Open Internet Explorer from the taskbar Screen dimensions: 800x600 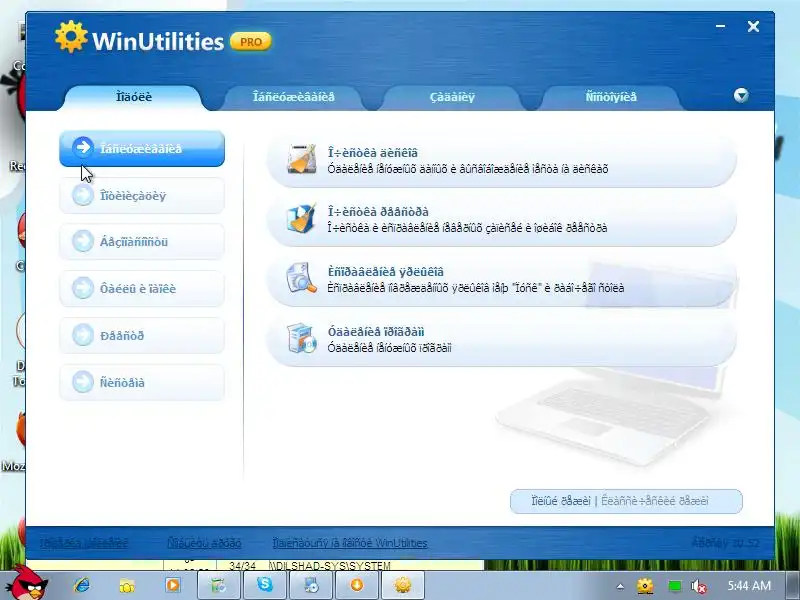81,585
